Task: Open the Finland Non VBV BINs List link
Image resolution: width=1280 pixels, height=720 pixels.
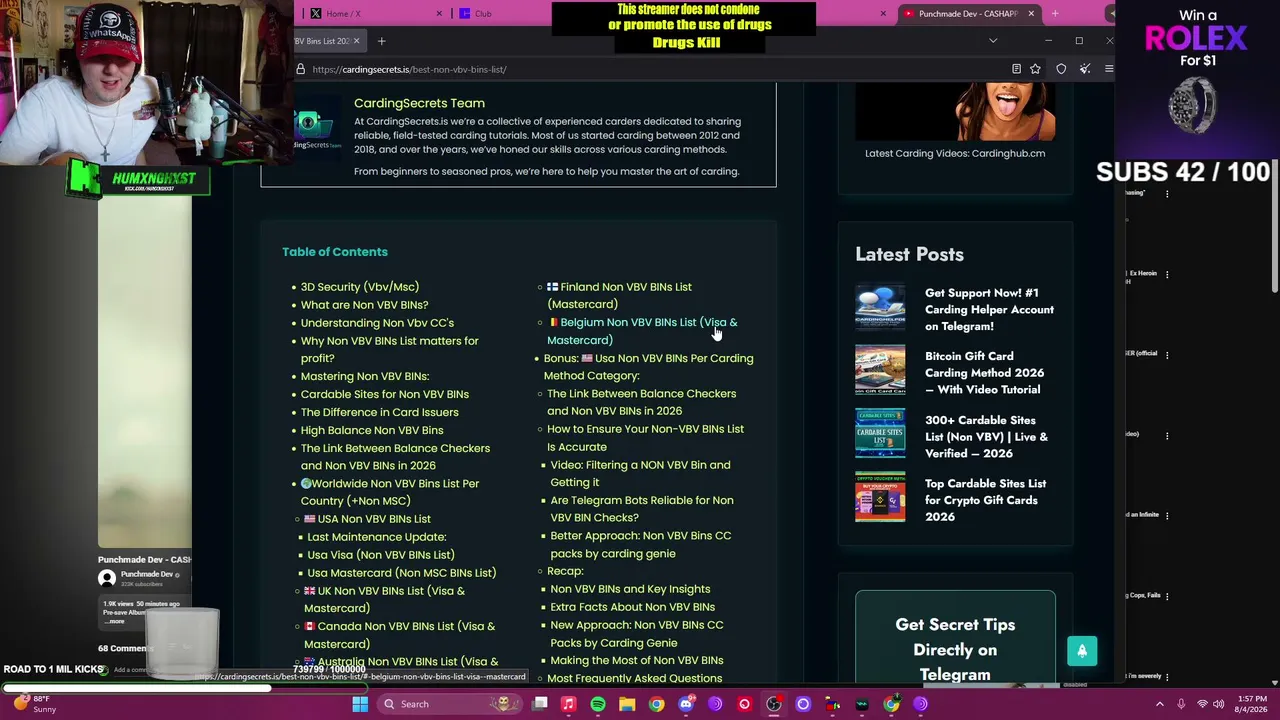Action: [619, 295]
